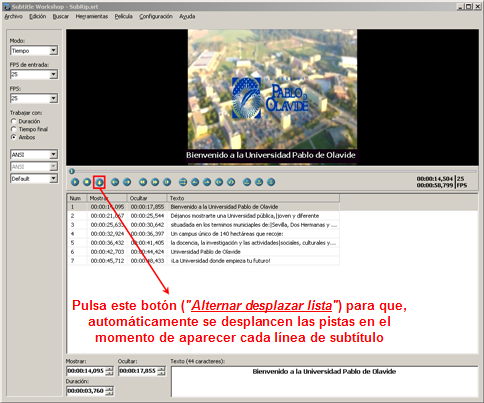Click the Mostrar time field 00:00:14,095

pyautogui.click(x=86, y=371)
